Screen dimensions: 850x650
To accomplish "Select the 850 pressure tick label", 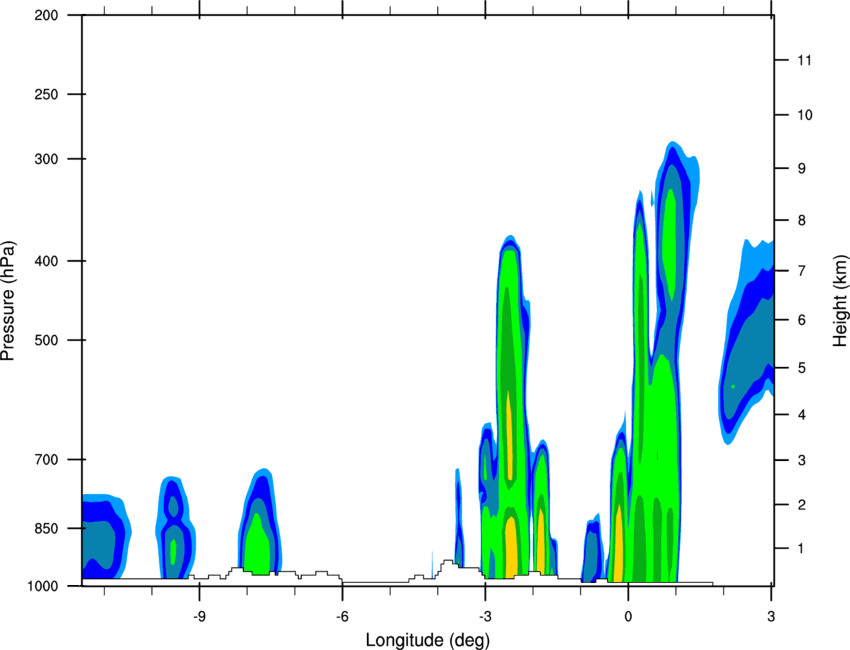I will 46,528.
